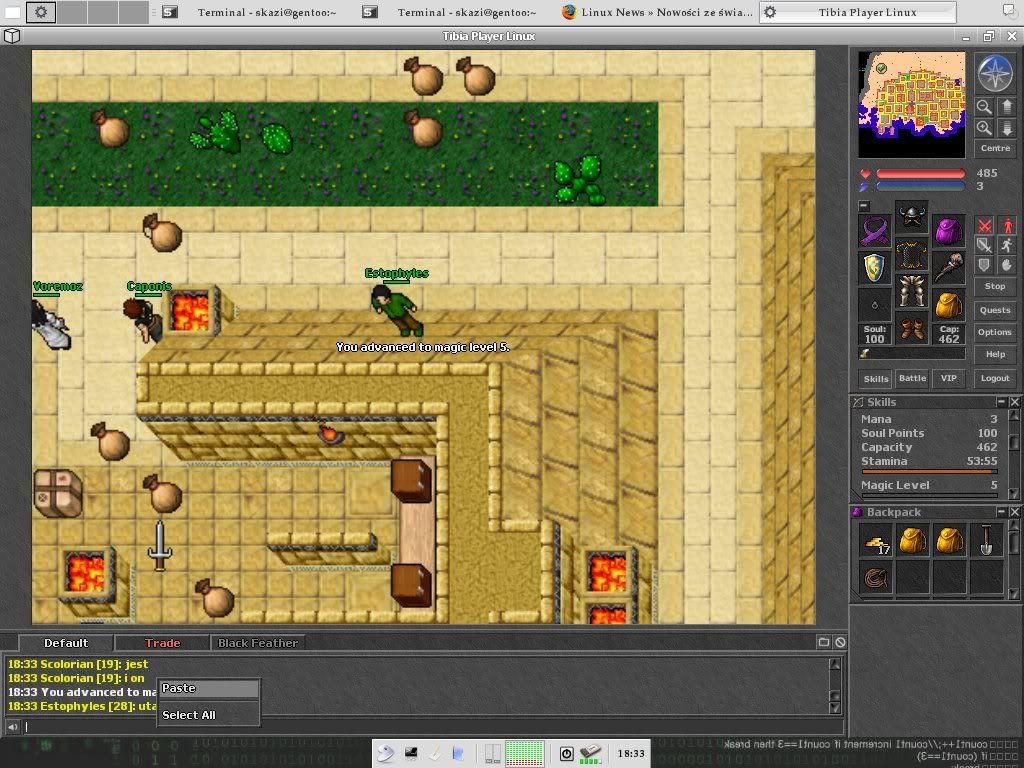Select the wand weapon slot
This screenshot has width=1024, height=768.
[948, 268]
